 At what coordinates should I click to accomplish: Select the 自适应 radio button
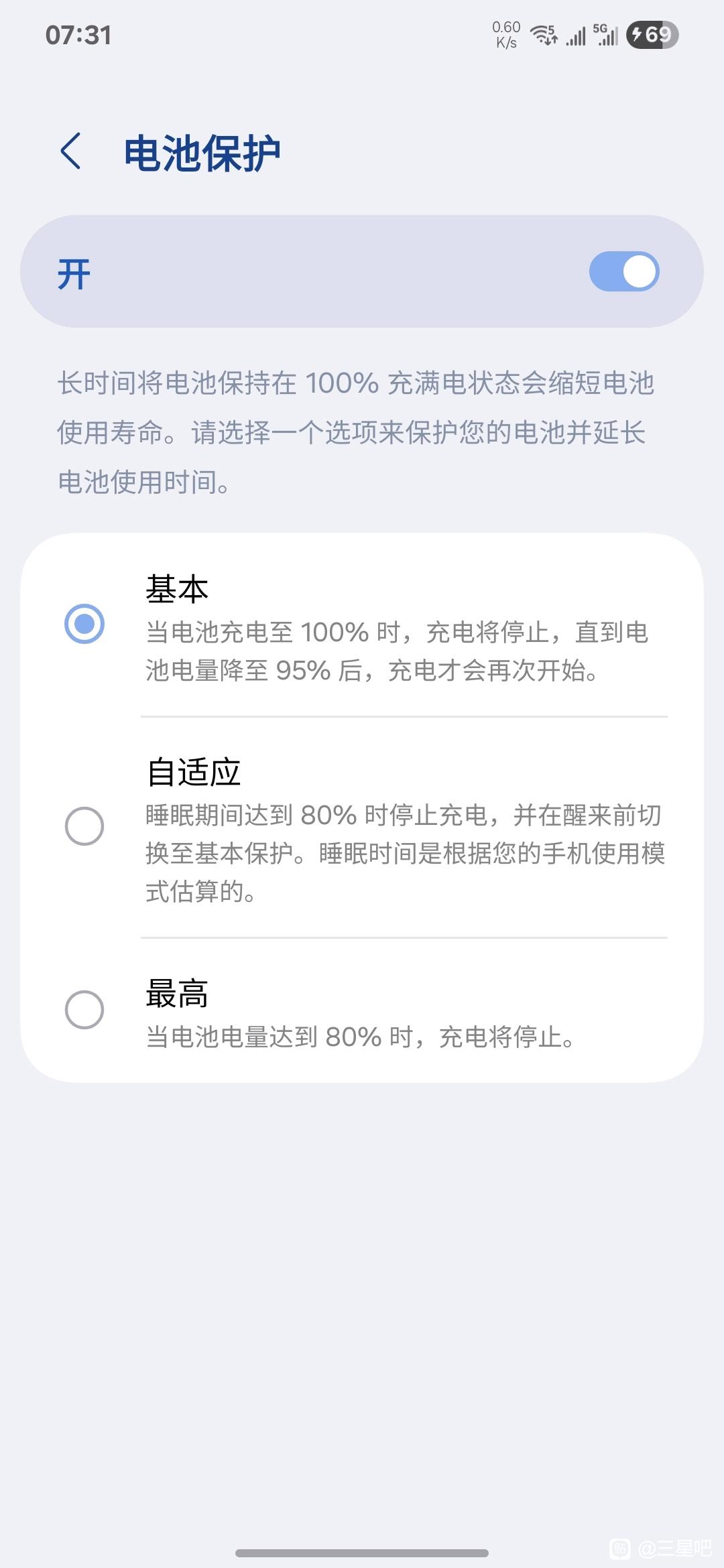point(84,826)
